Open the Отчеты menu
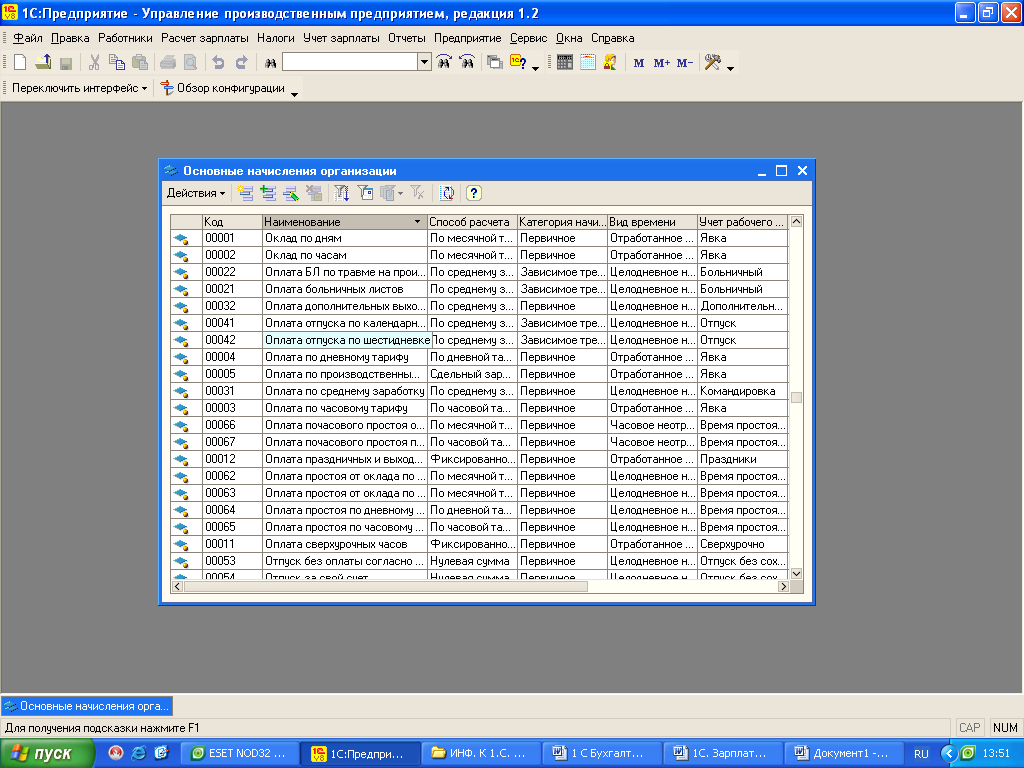 (407, 38)
